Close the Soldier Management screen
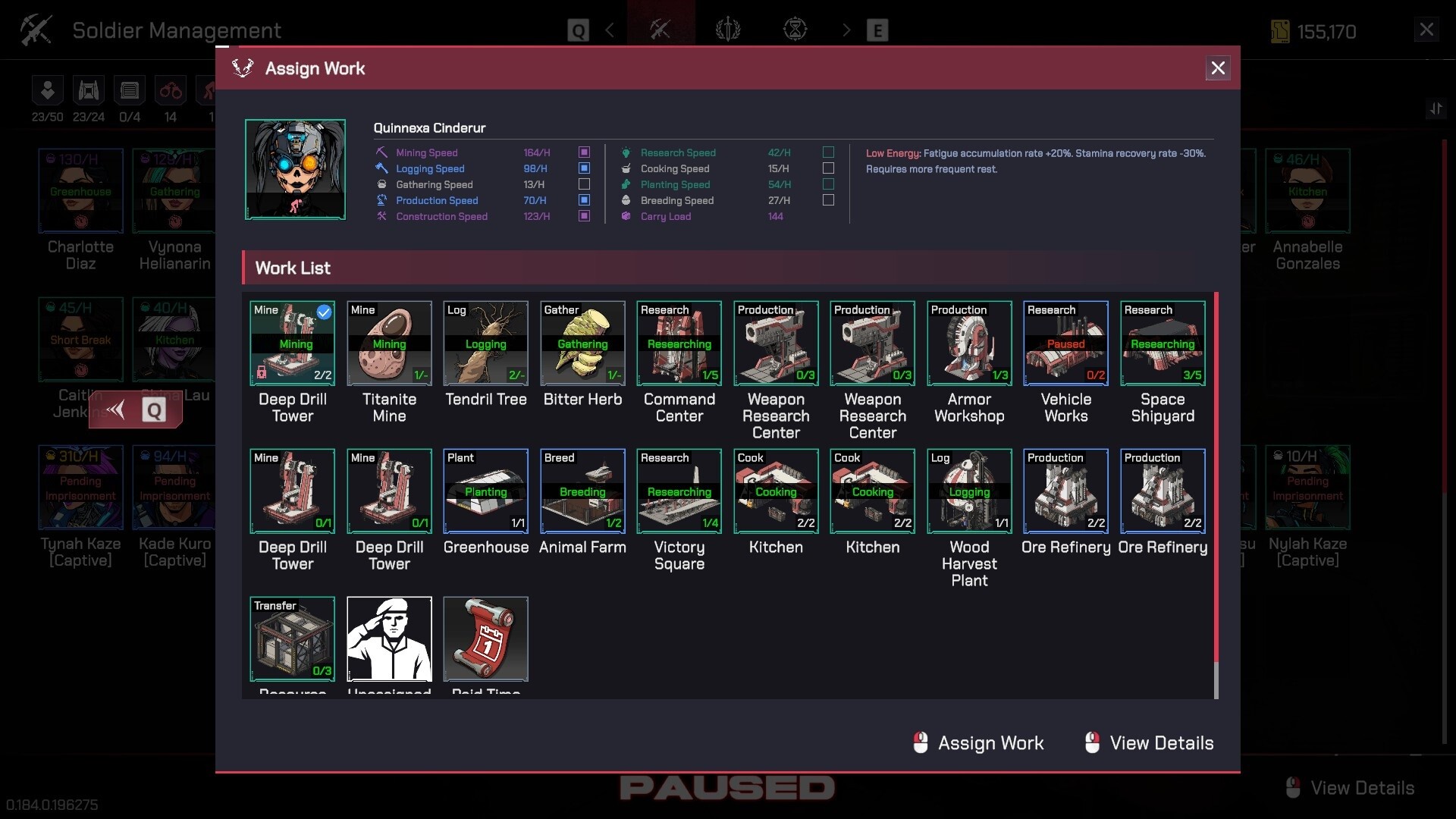The width and height of the screenshot is (1456, 819). click(x=1426, y=30)
